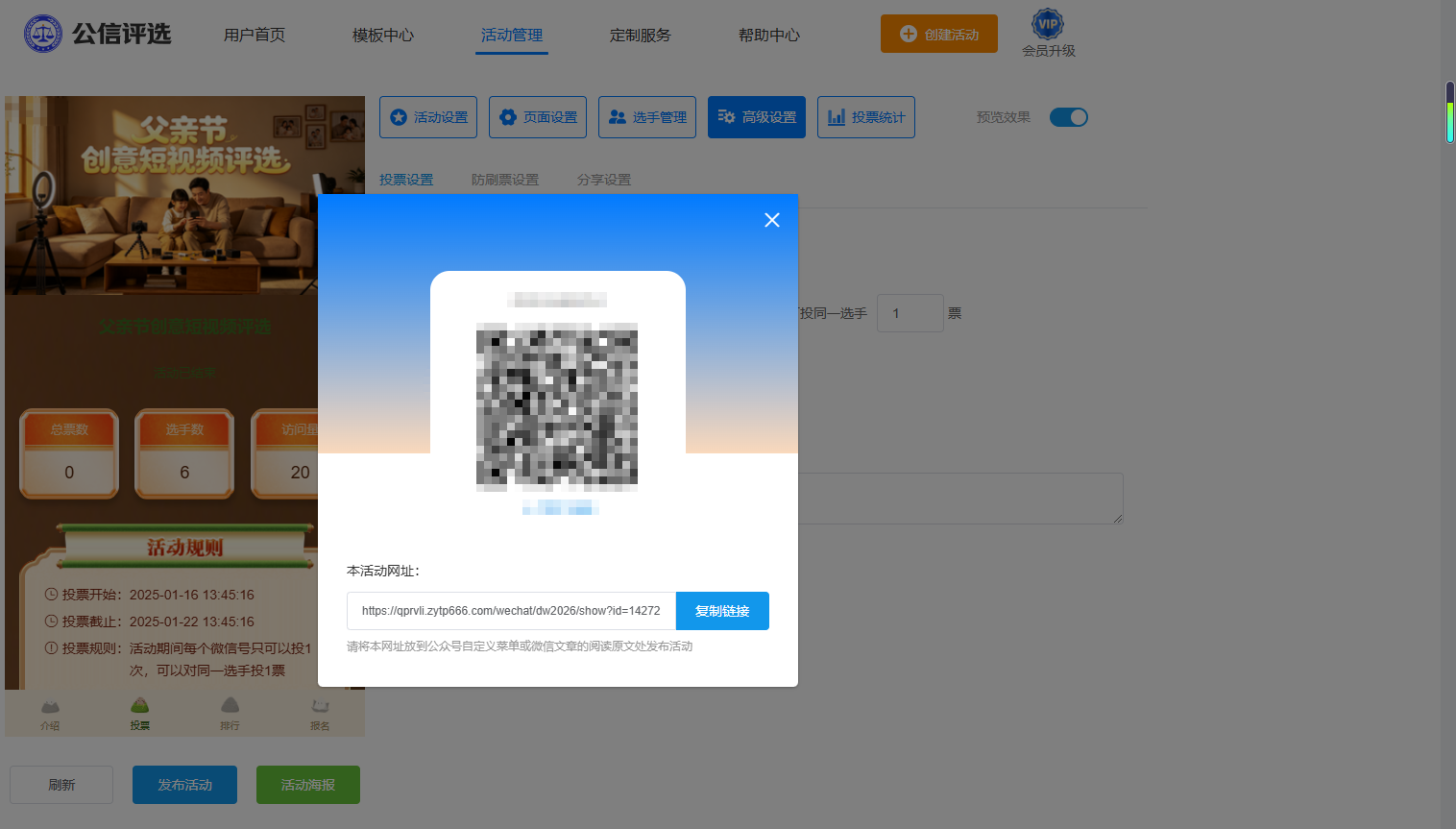
Task: Open 投票统计 toolbar button
Action: click(x=866, y=117)
